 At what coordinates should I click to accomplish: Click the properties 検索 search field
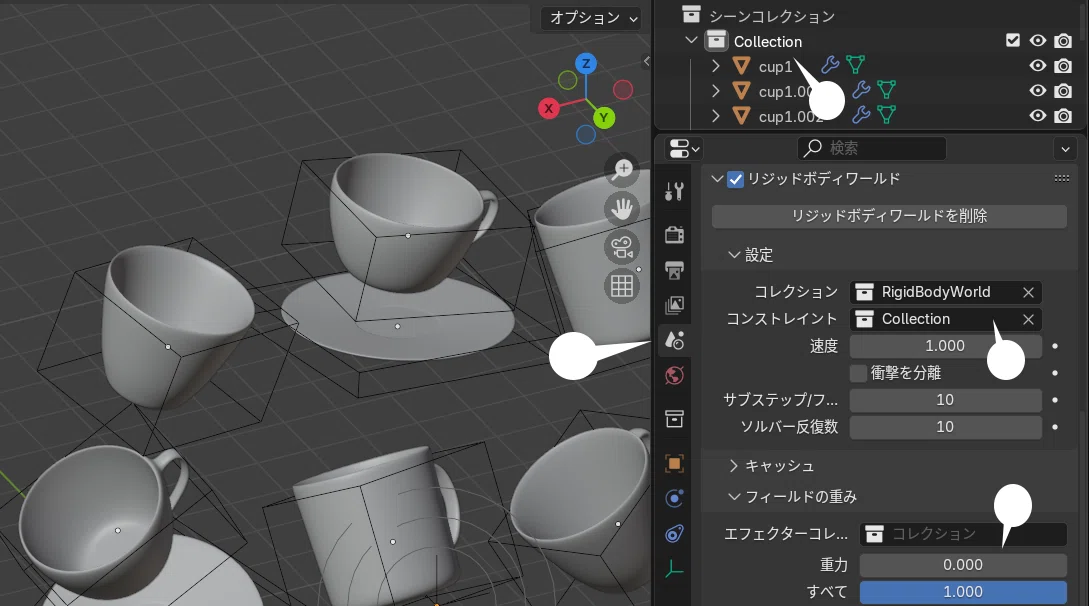(872, 148)
